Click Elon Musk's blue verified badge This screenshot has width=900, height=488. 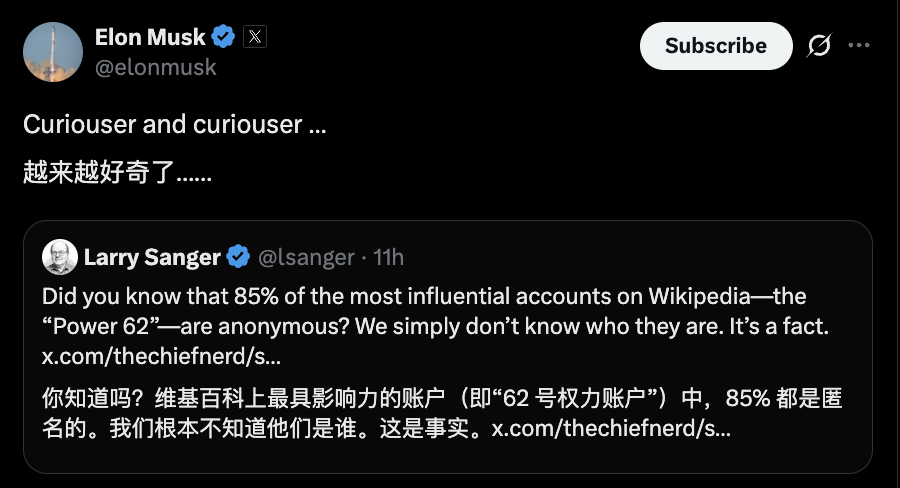pyautogui.click(x=223, y=38)
